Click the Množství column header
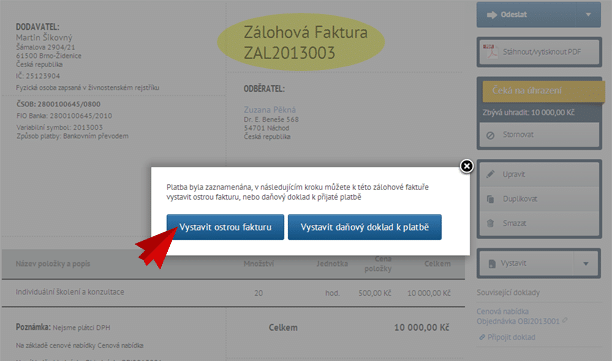 point(258,264)
